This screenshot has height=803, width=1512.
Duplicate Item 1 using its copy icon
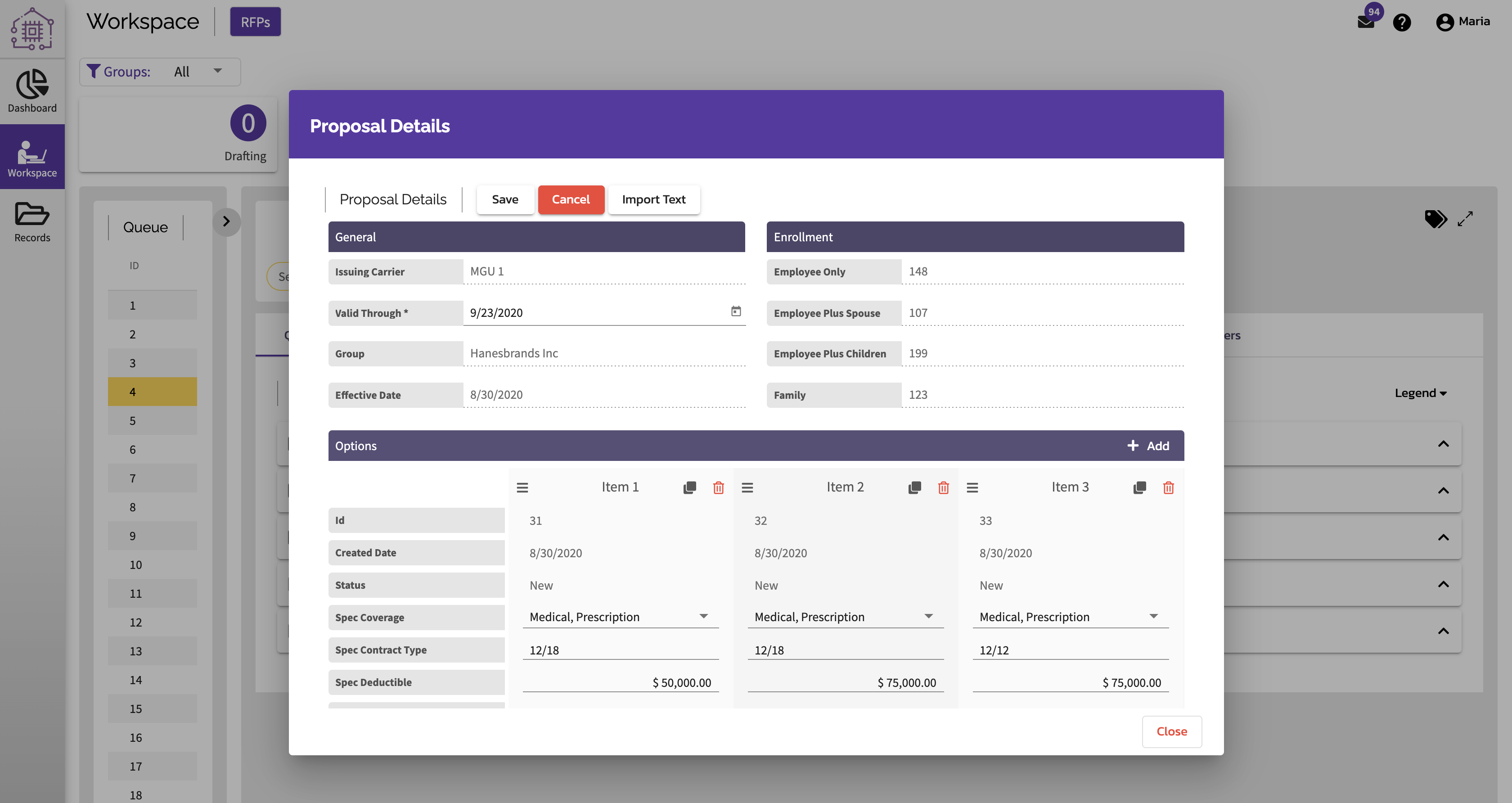[689, 487]
